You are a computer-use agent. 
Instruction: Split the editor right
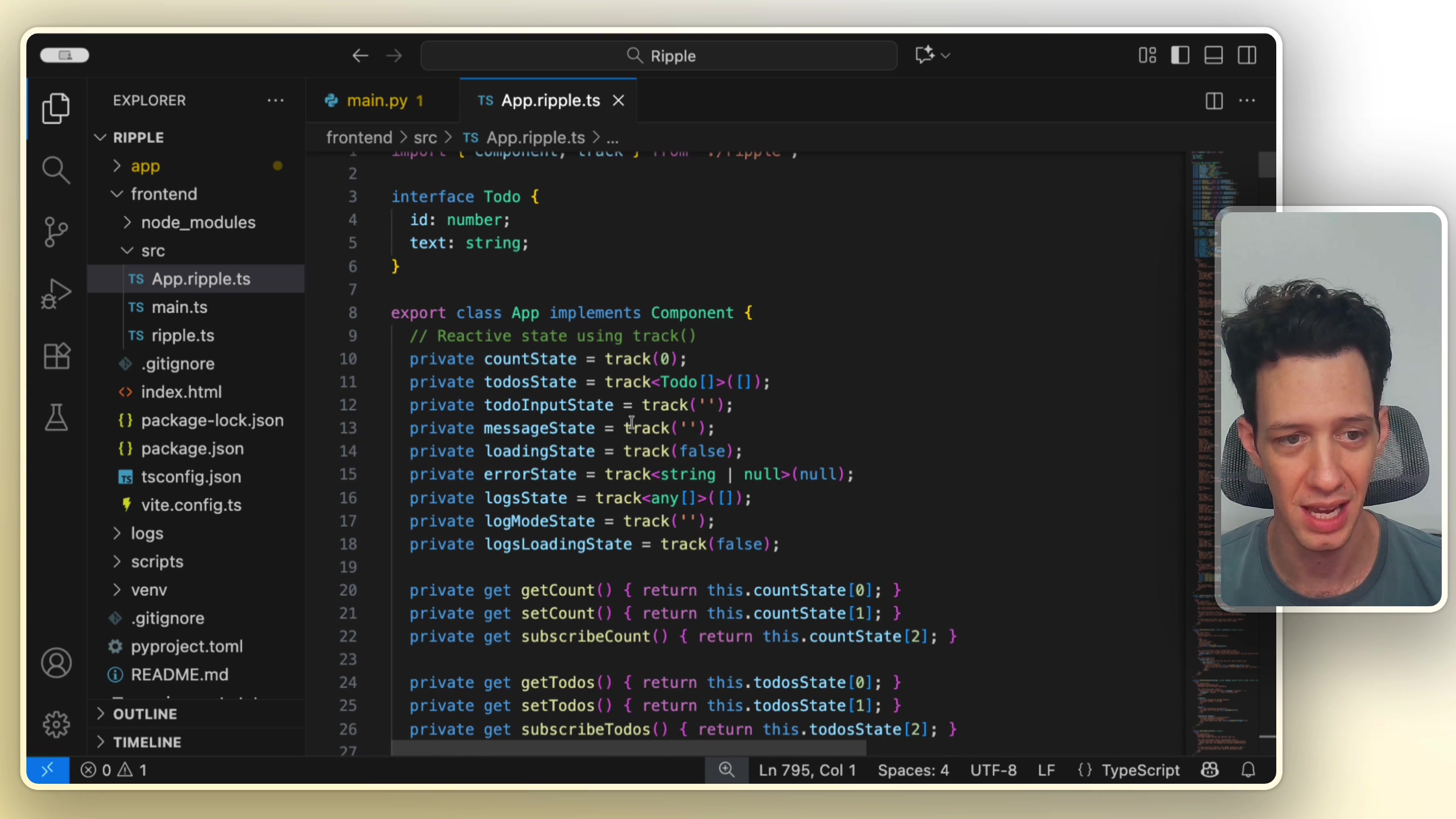coord(1213,101)
